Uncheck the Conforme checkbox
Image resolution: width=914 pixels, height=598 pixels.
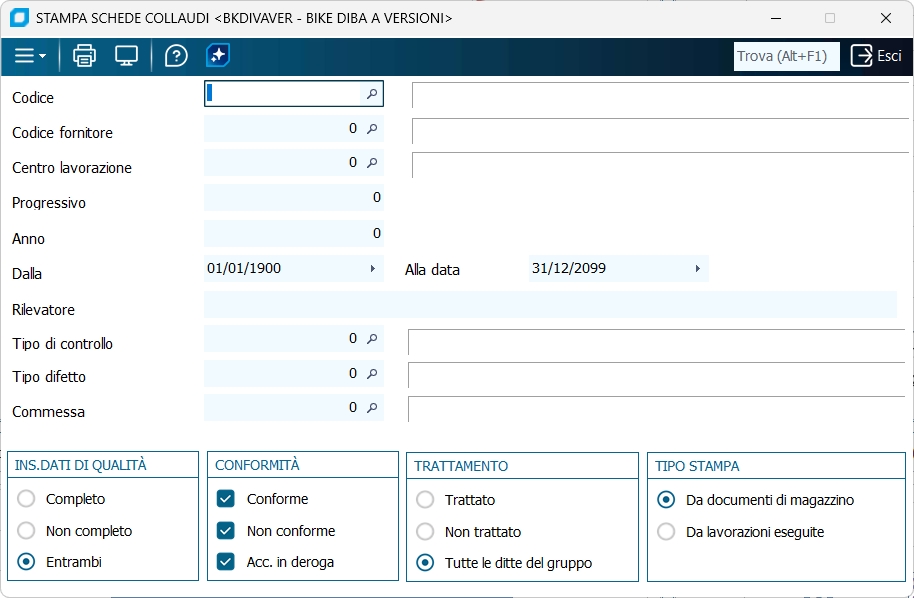tap(226, 499)
